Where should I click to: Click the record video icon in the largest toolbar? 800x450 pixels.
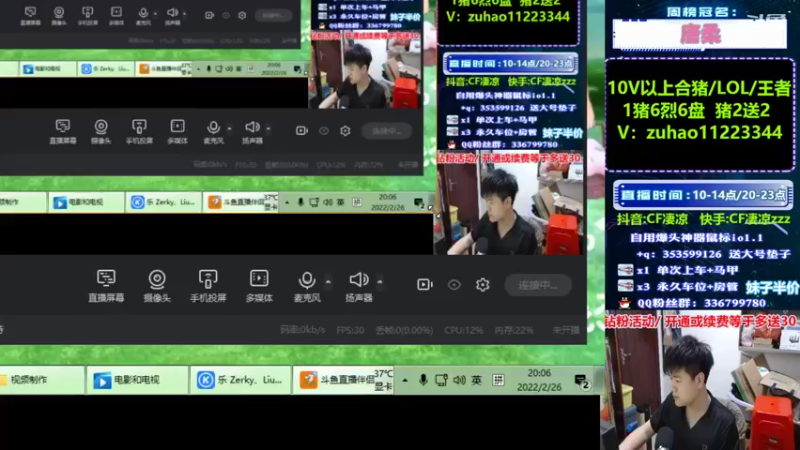[424, 284]
